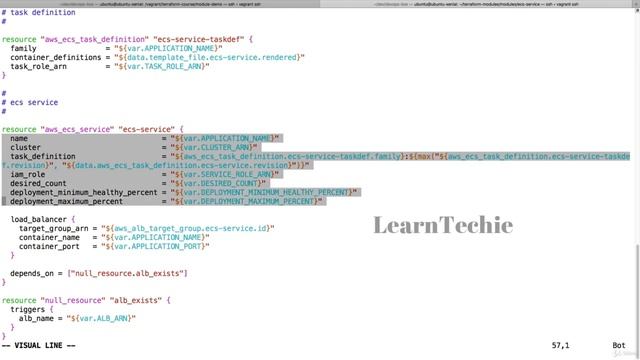Screen dimensions: 640x360
Task: Click the 'load_balancer' block keyword
Action: pyautogui.click(x=38, y=219)
